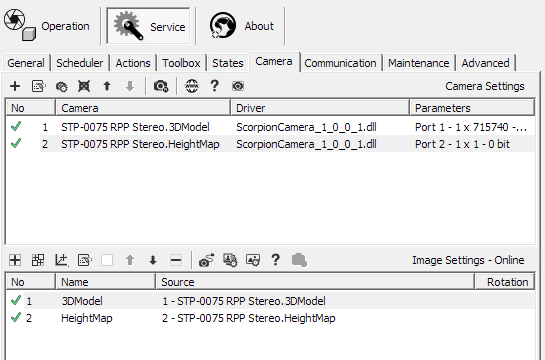Delete selected camera icon
Image resolution: width=545 pixels, height=360 pixels.
pos(84,86)
